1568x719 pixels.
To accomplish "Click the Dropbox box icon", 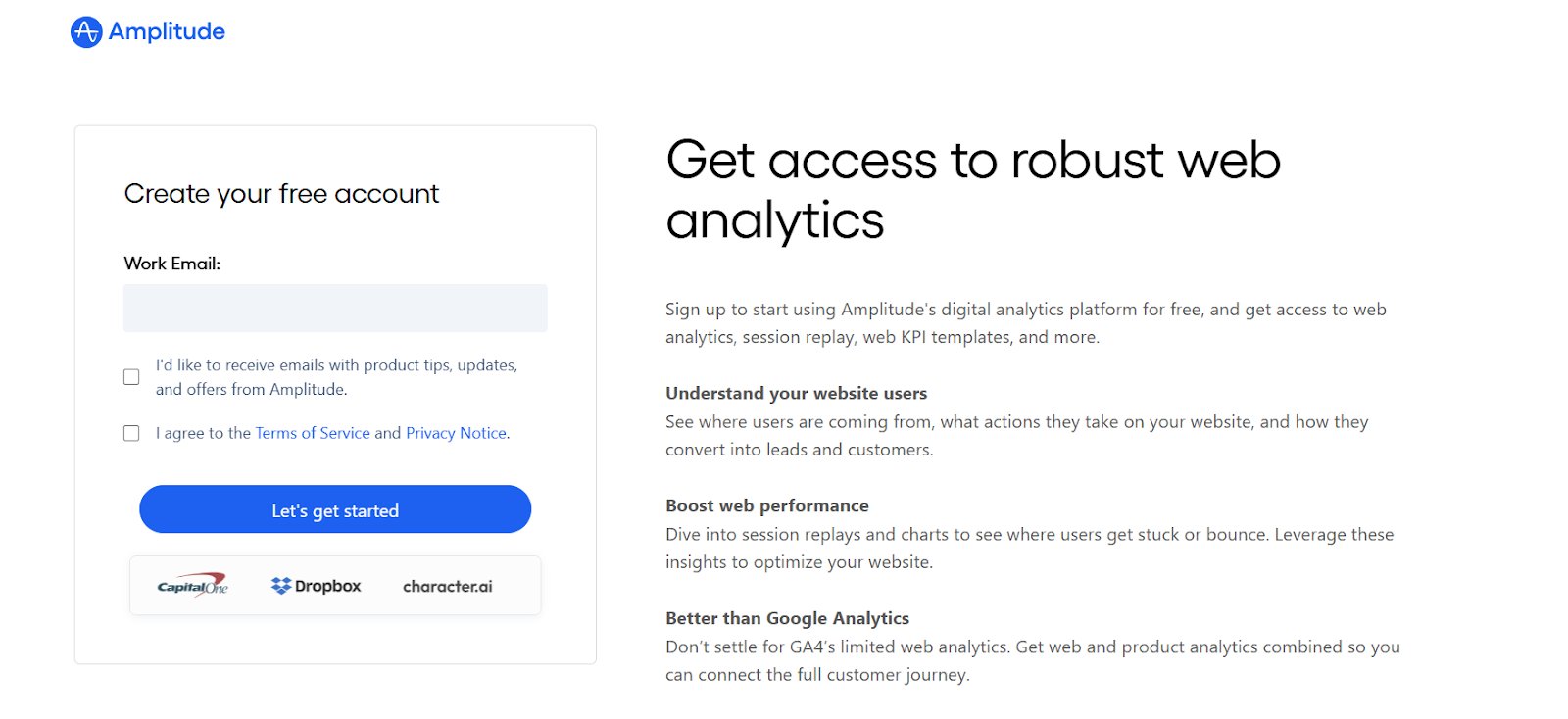I will (x=281, y=586).
